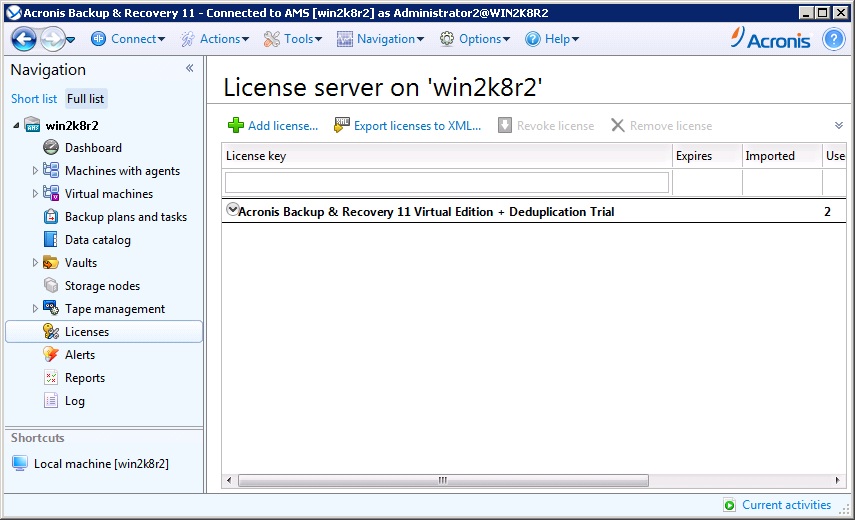Click the Reports icon
The width and height of the screenshot is (855, 520).
pos(51,377)
